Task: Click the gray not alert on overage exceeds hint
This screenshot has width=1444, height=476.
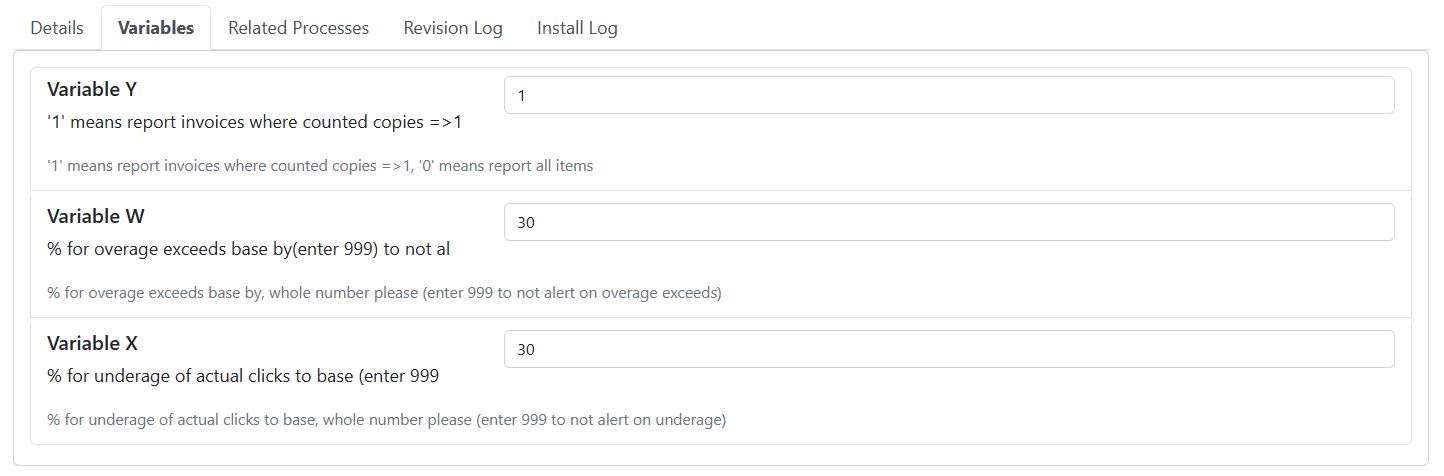Action: point(384,293)
